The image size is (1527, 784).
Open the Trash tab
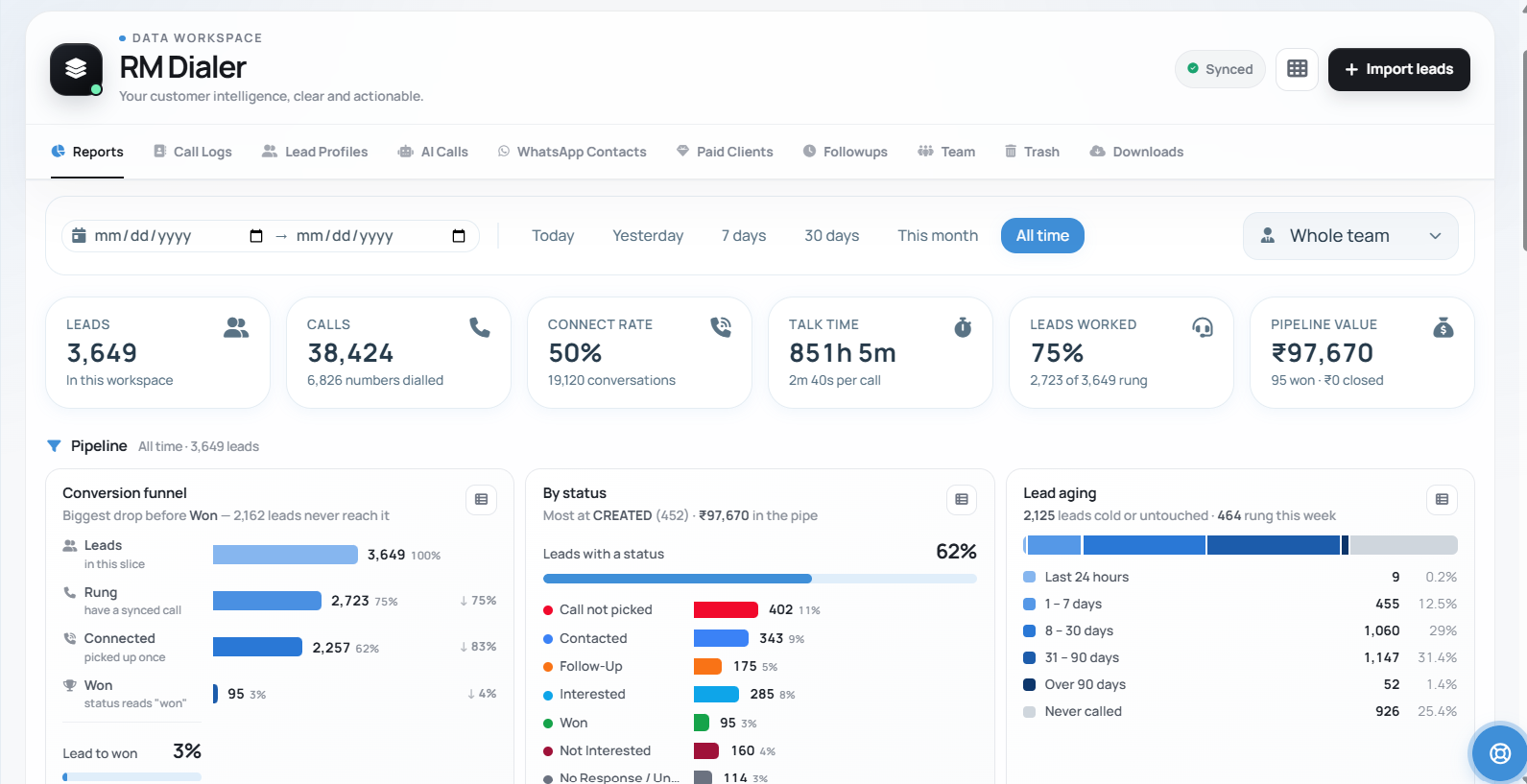tap(1032, 152)
